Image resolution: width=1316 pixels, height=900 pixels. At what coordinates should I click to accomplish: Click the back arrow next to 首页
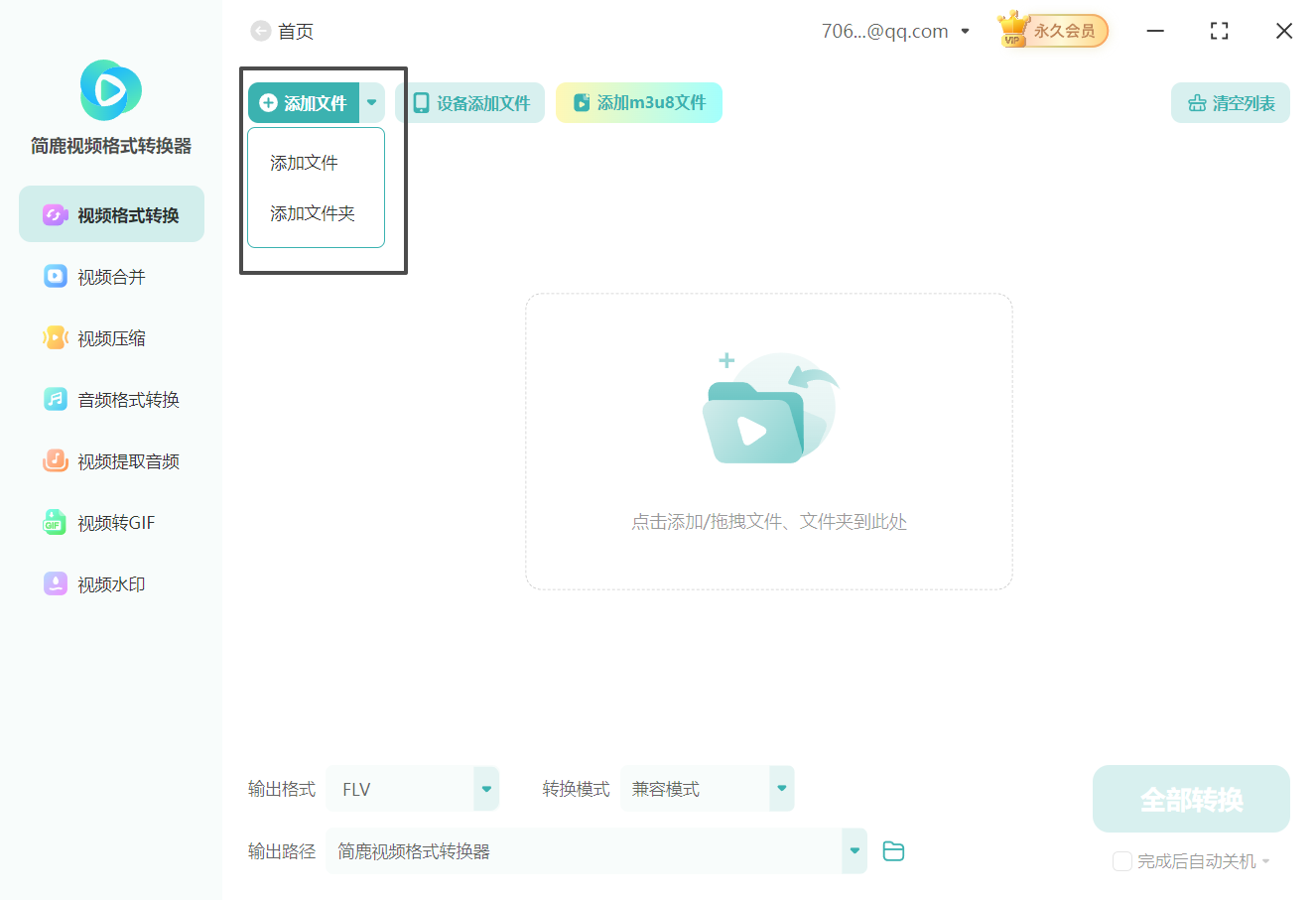click(258, 31)
